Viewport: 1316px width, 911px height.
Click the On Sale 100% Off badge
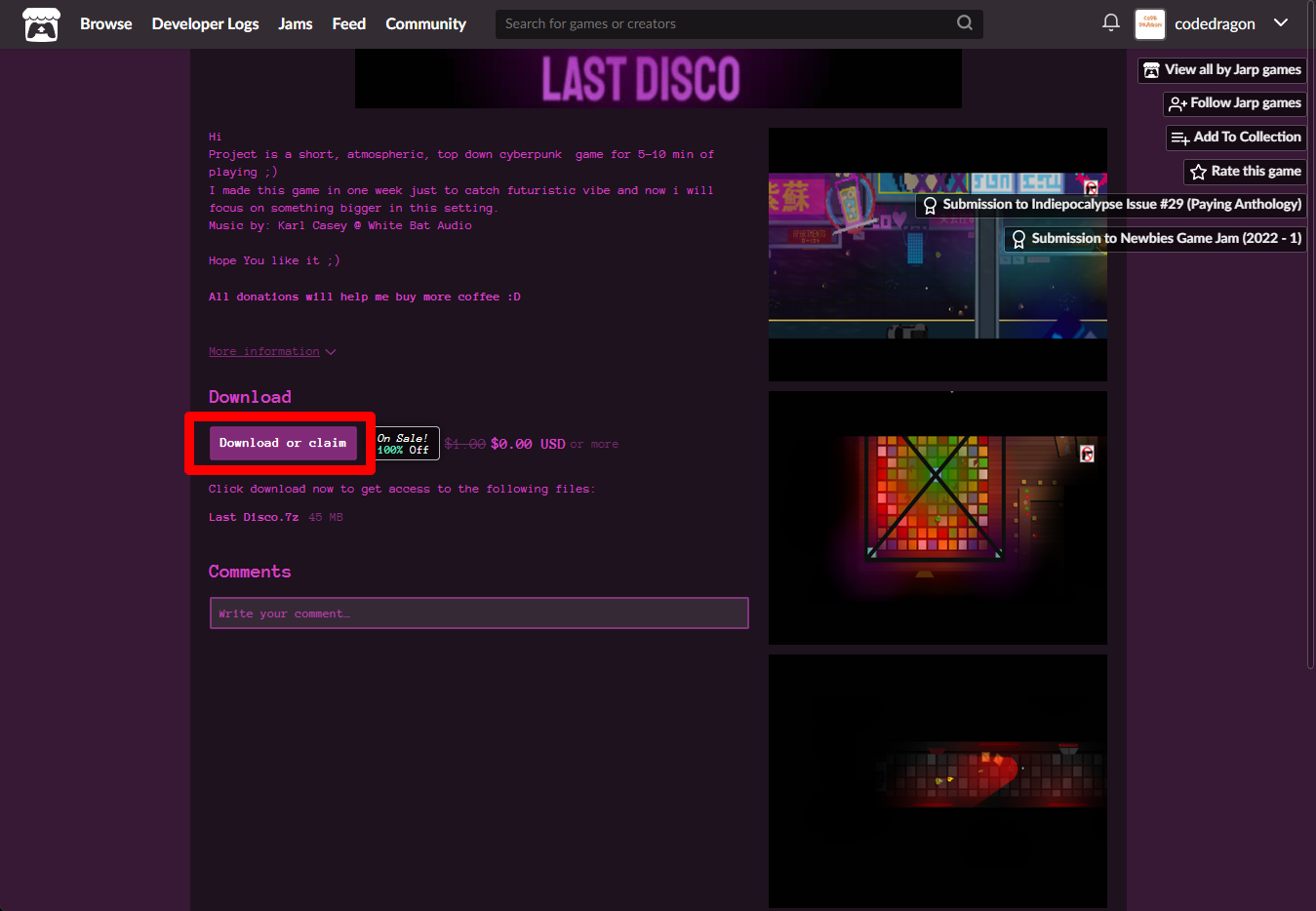coord(407,444)
